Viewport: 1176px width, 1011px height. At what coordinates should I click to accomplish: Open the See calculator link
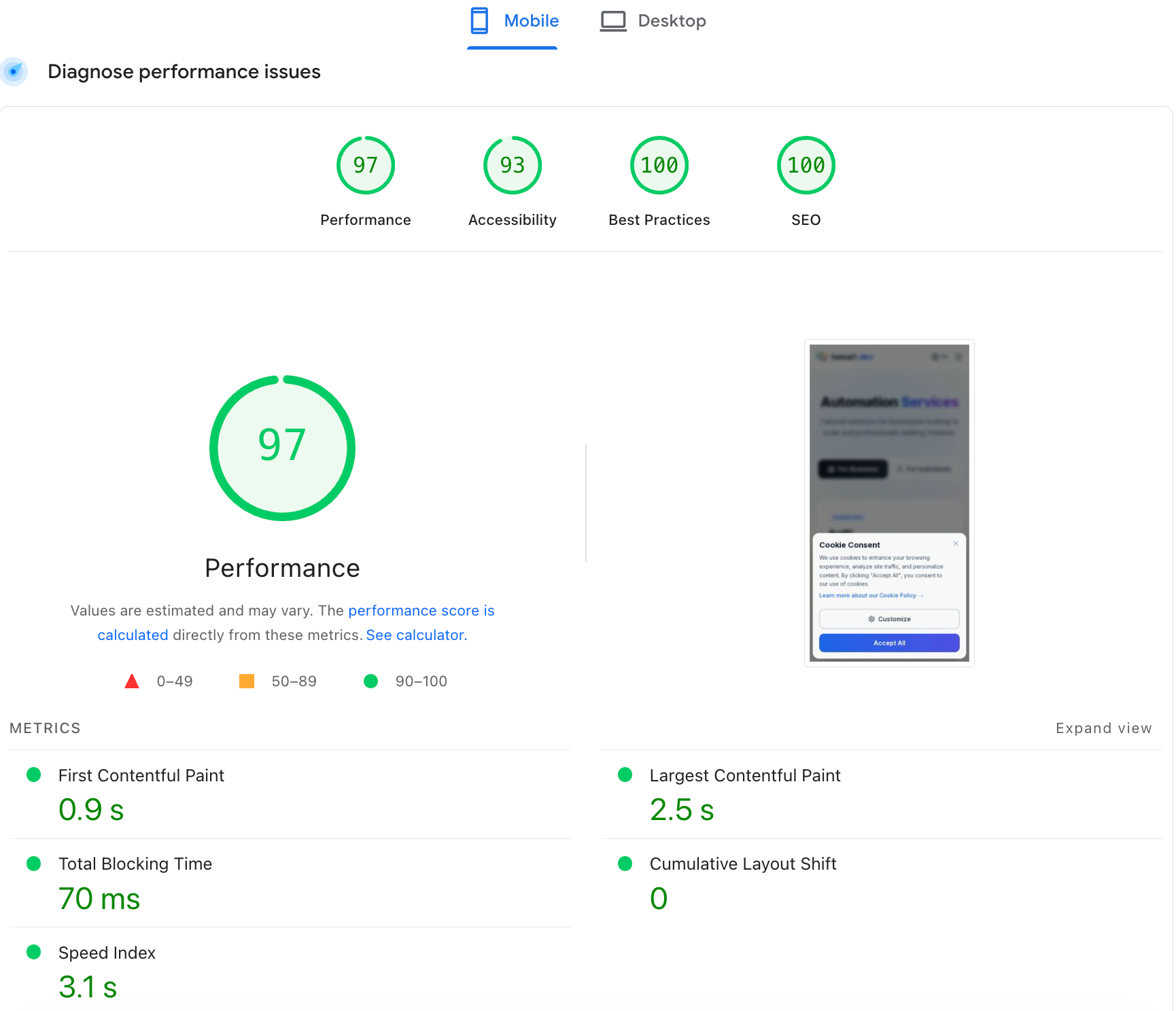click(x=415, y=635)
